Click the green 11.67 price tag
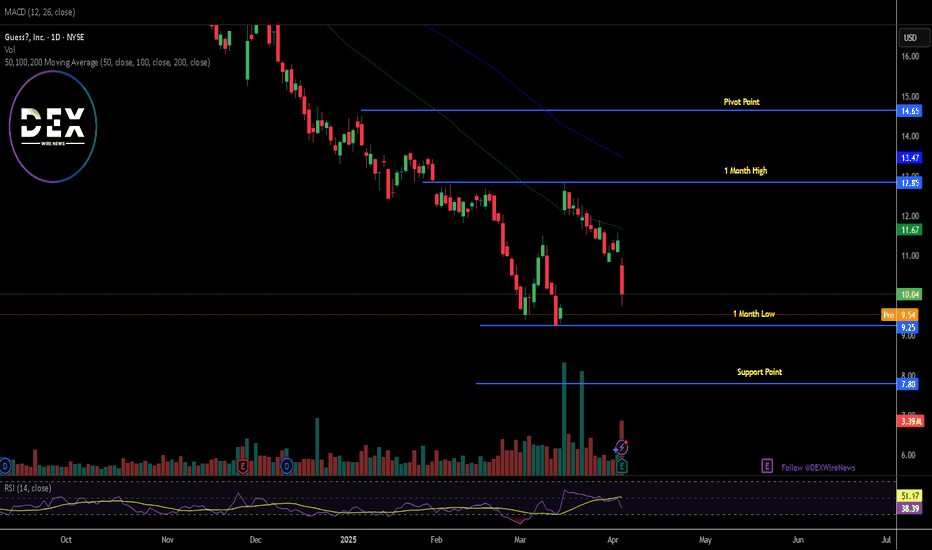Viewport: 932px width, 550px height. pos(909,230)
